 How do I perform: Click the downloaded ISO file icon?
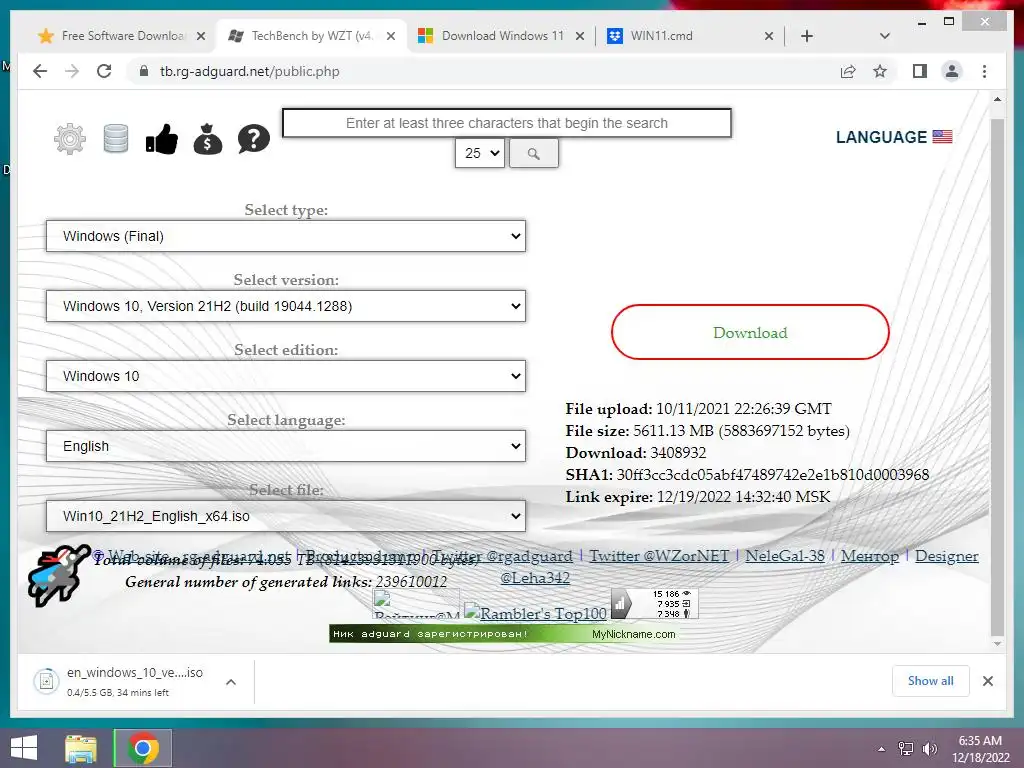tap(46, 681)
